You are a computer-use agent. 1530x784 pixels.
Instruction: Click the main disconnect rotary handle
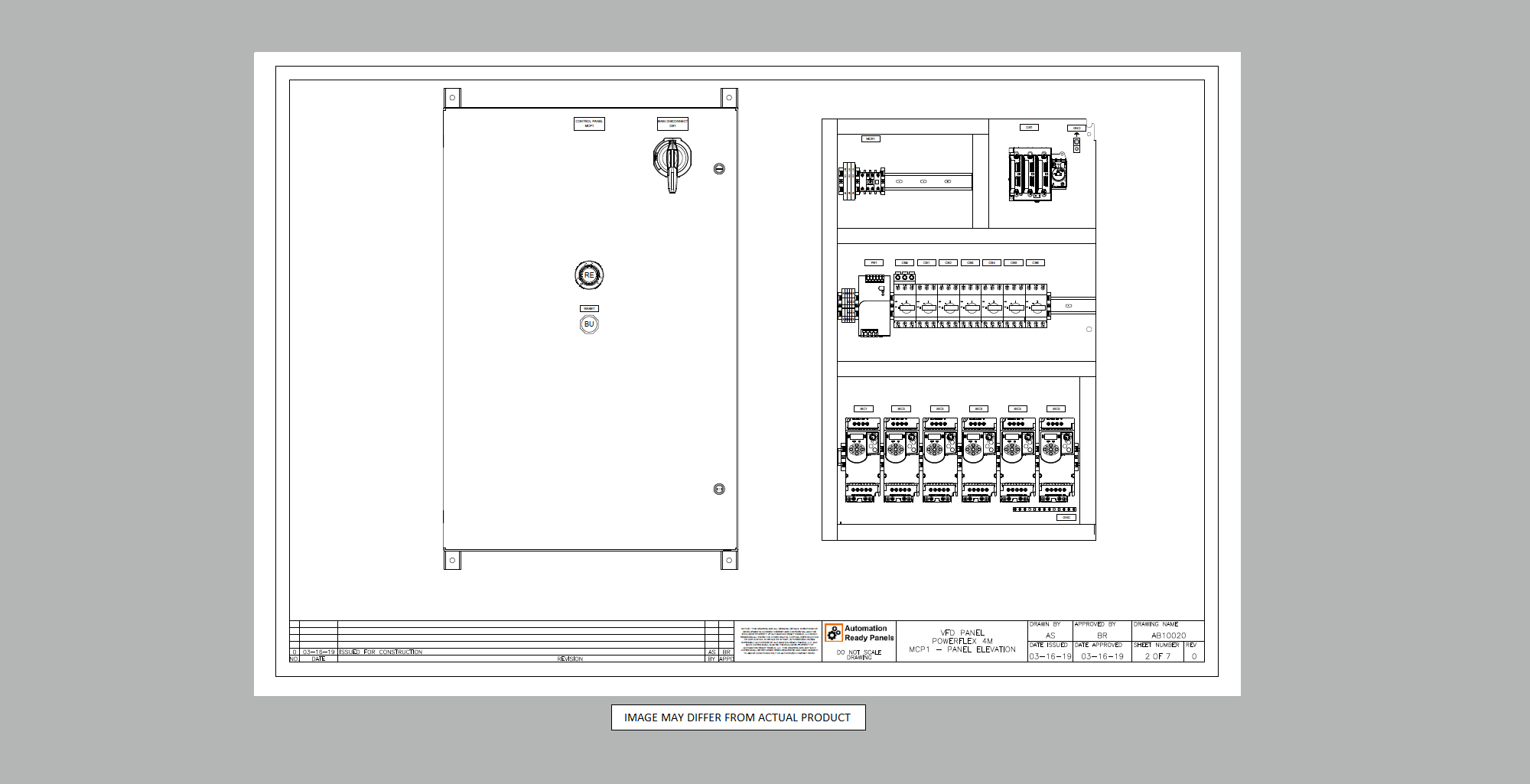pos(672,162)
